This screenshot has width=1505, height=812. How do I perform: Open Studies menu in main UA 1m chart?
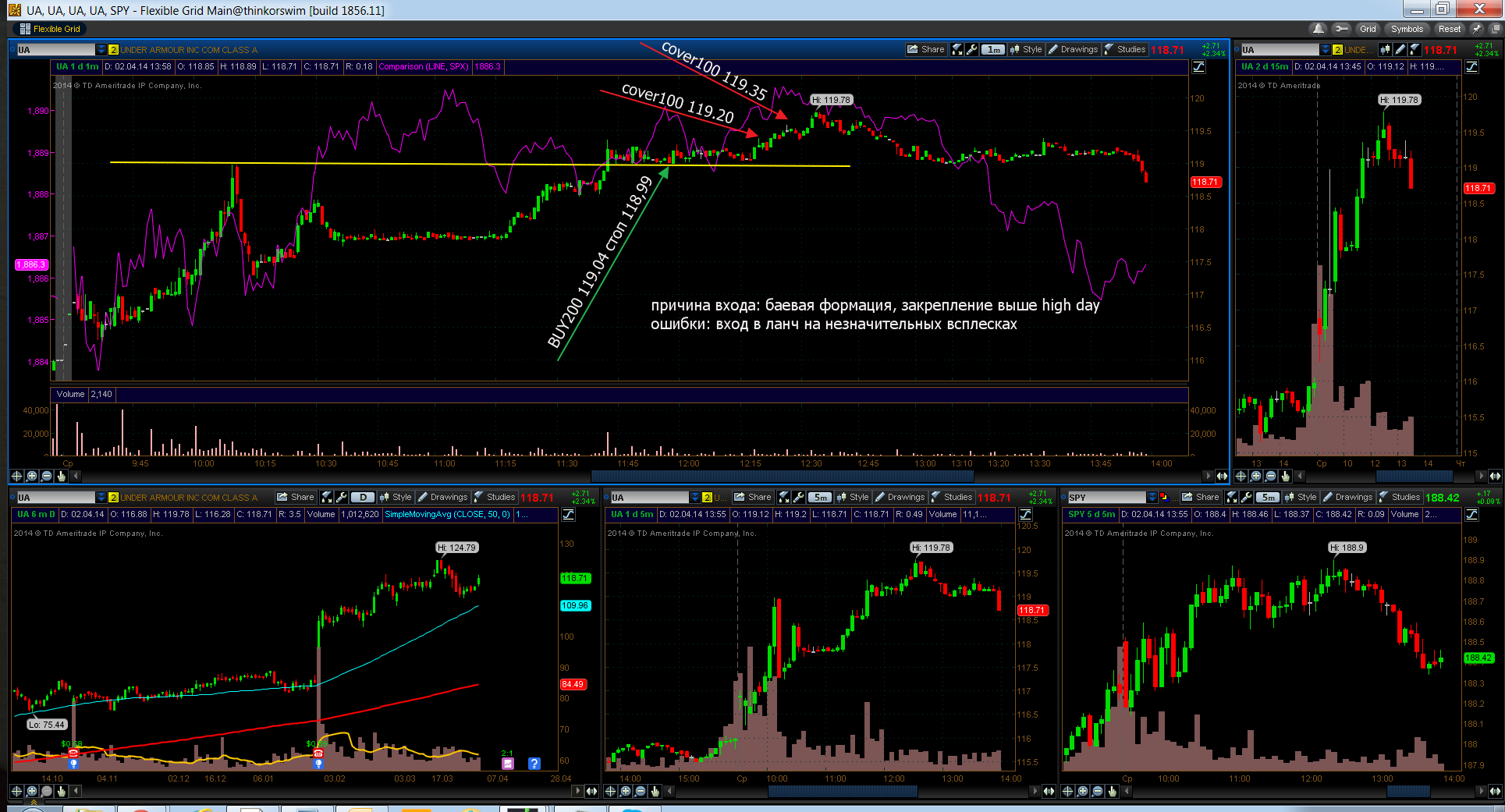[x=1124, y=49]
